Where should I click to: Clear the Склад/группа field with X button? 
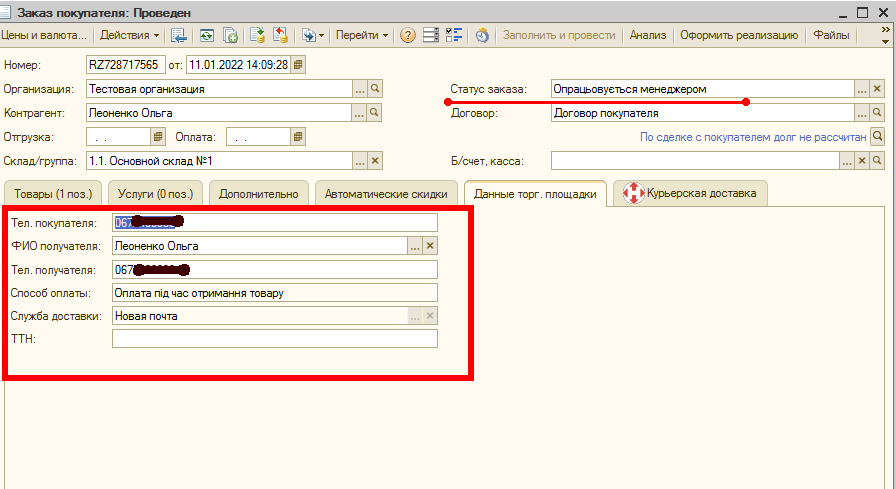(x=376, y=160)
